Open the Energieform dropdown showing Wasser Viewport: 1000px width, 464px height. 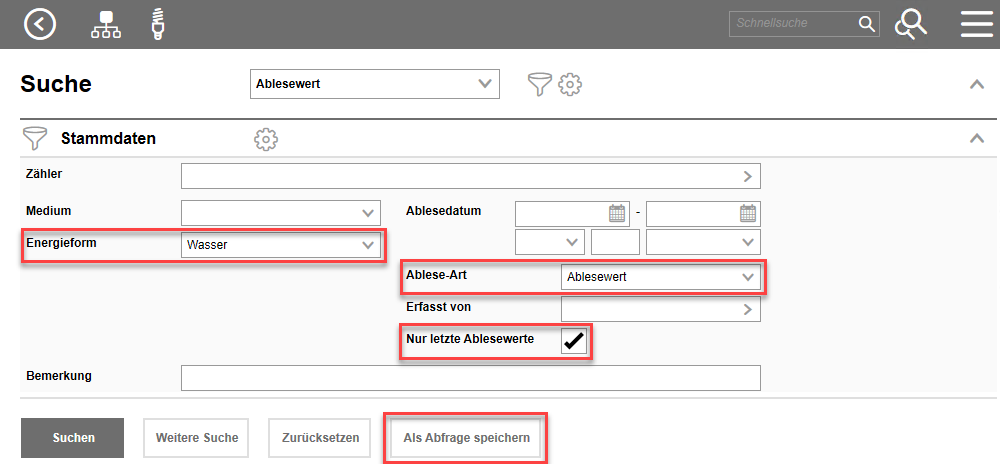coord(281,245)
